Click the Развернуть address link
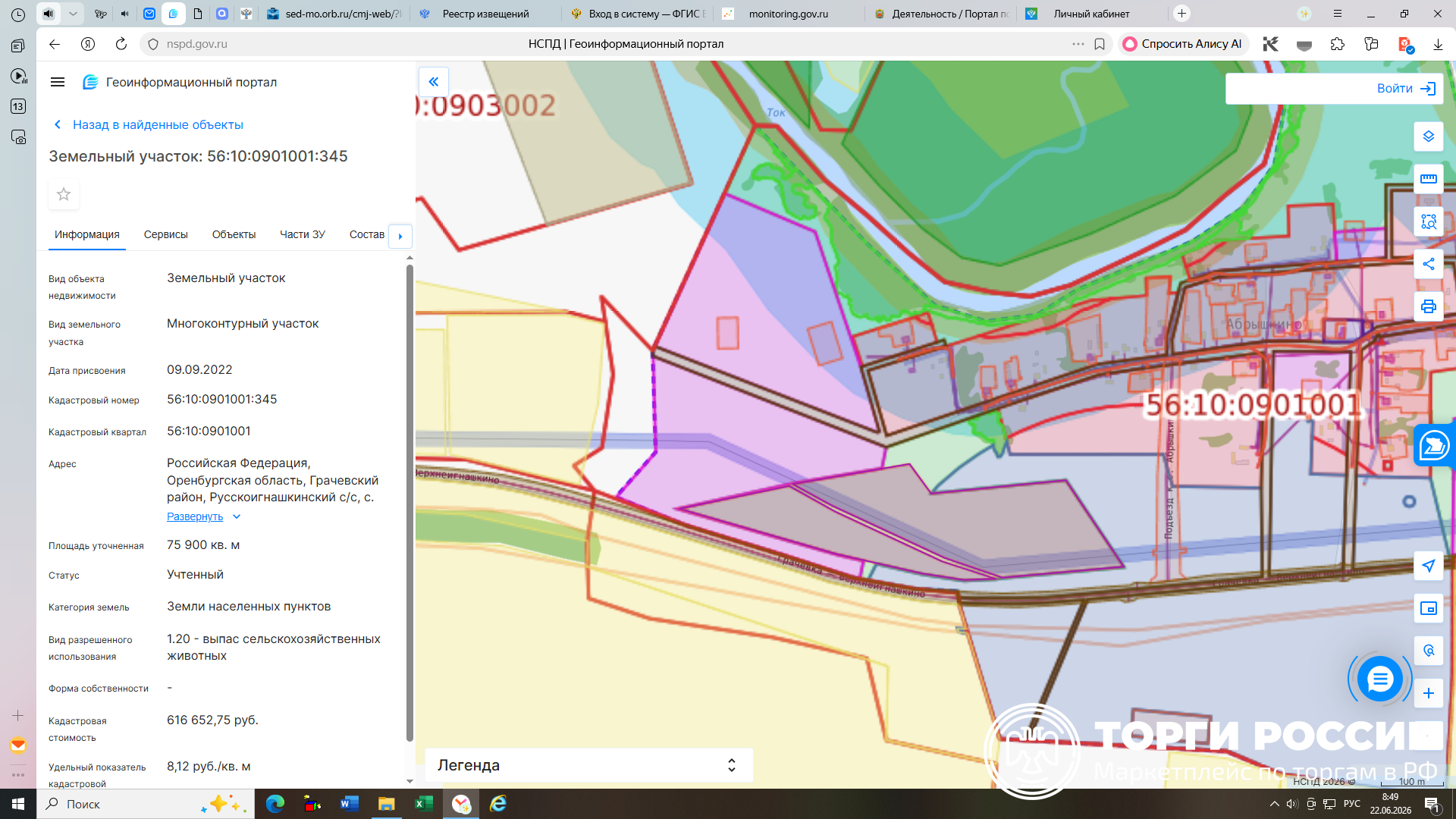The width and height of the screenshot is (1456, 819). click(195, 516)
